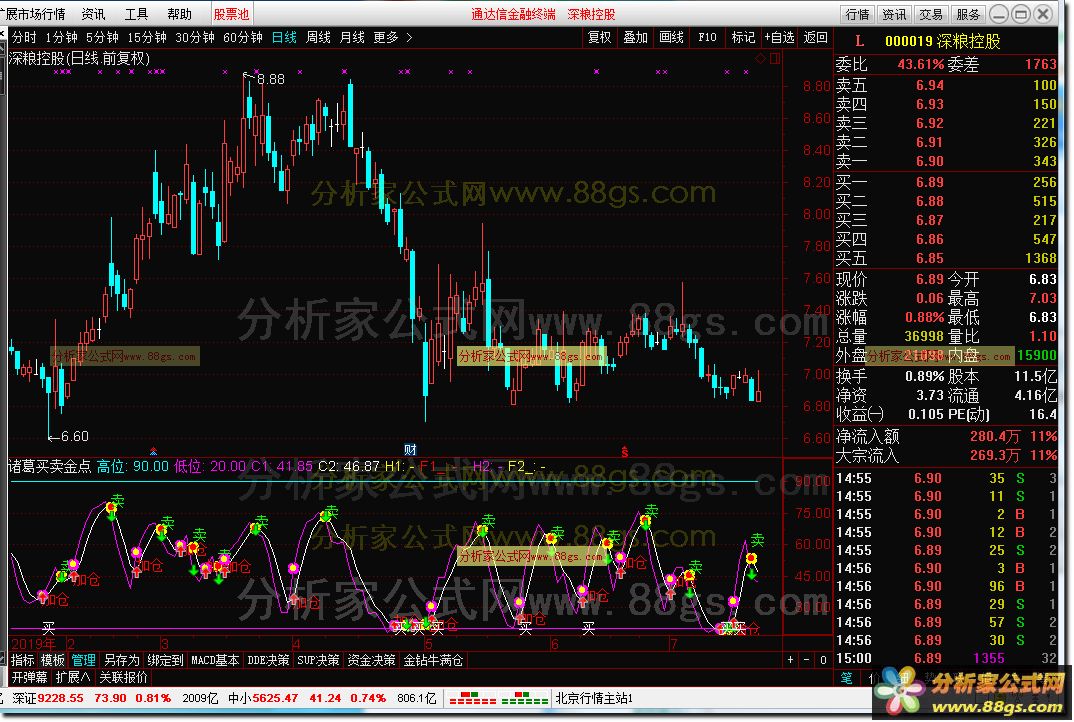1074x722 pixels.
Task: Expand more periods with the > chevron
Action: (x=409, y=38)
